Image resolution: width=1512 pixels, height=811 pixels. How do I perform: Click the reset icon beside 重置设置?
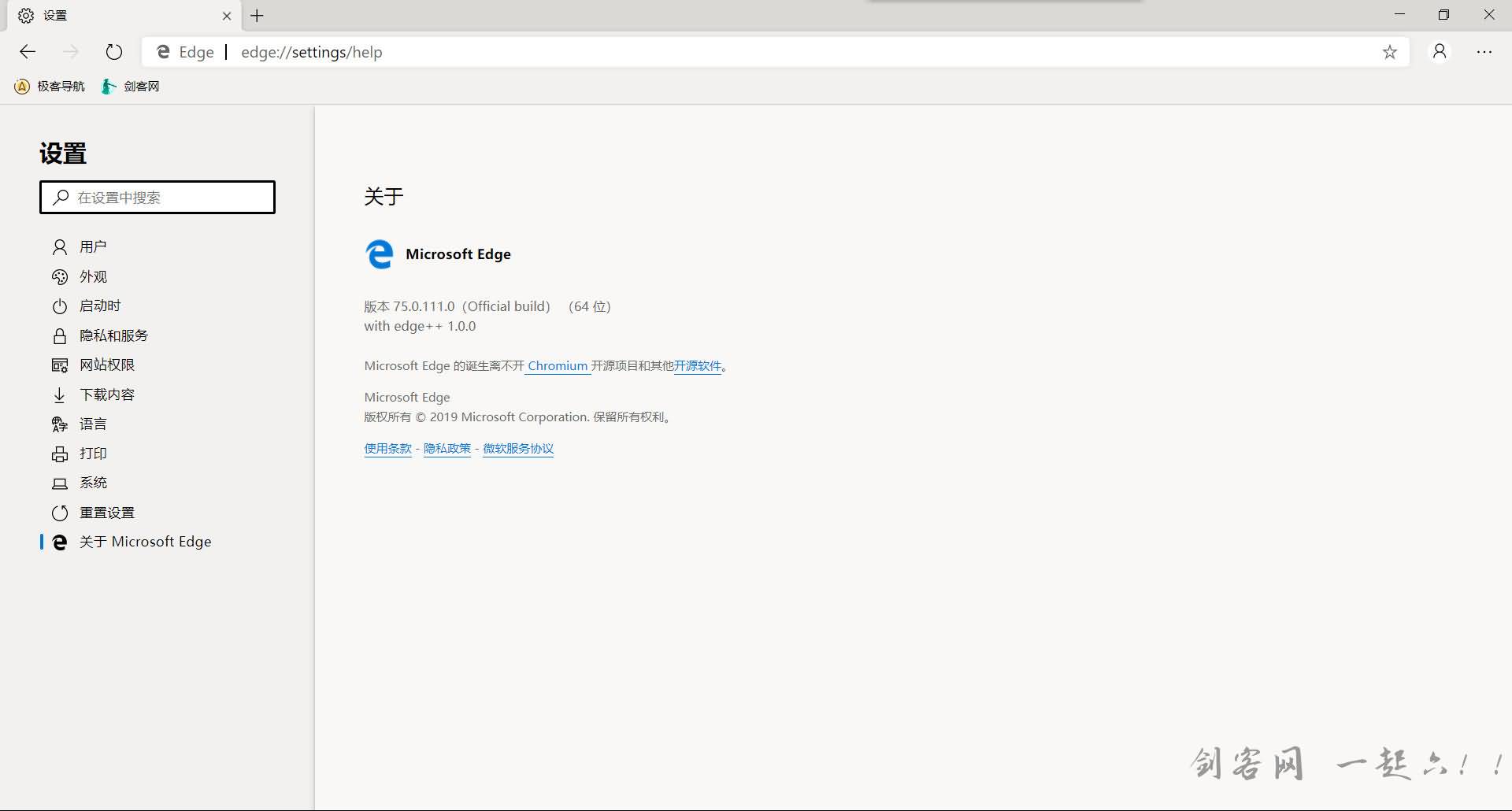pos(60,513)
